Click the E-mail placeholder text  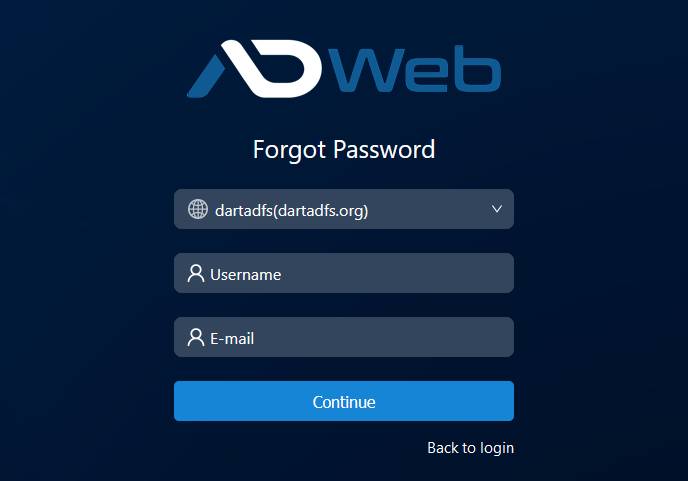pyautogui.click(x=232, y=339)
